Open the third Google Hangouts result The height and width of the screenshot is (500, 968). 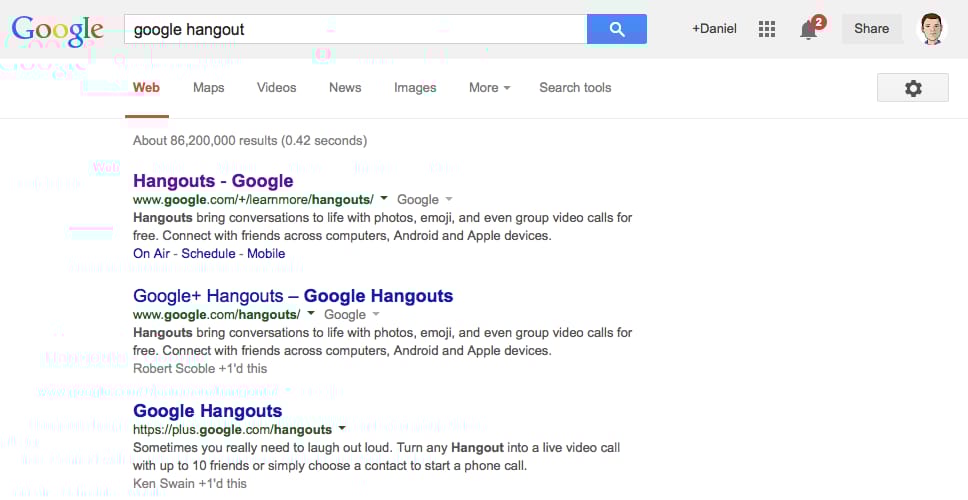click(207, 410)
